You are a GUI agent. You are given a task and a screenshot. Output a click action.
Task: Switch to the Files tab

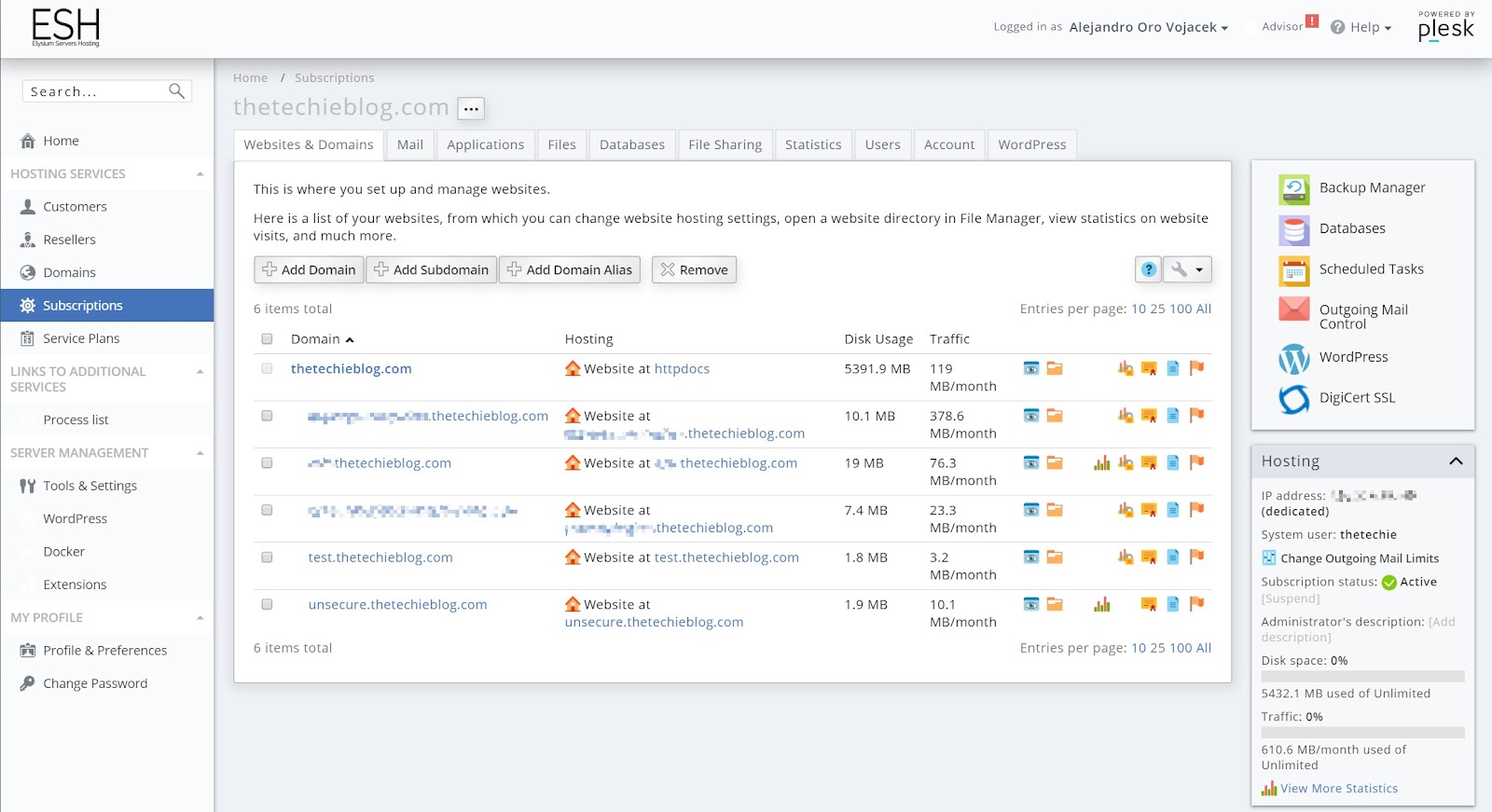click(x=561, y=145)
